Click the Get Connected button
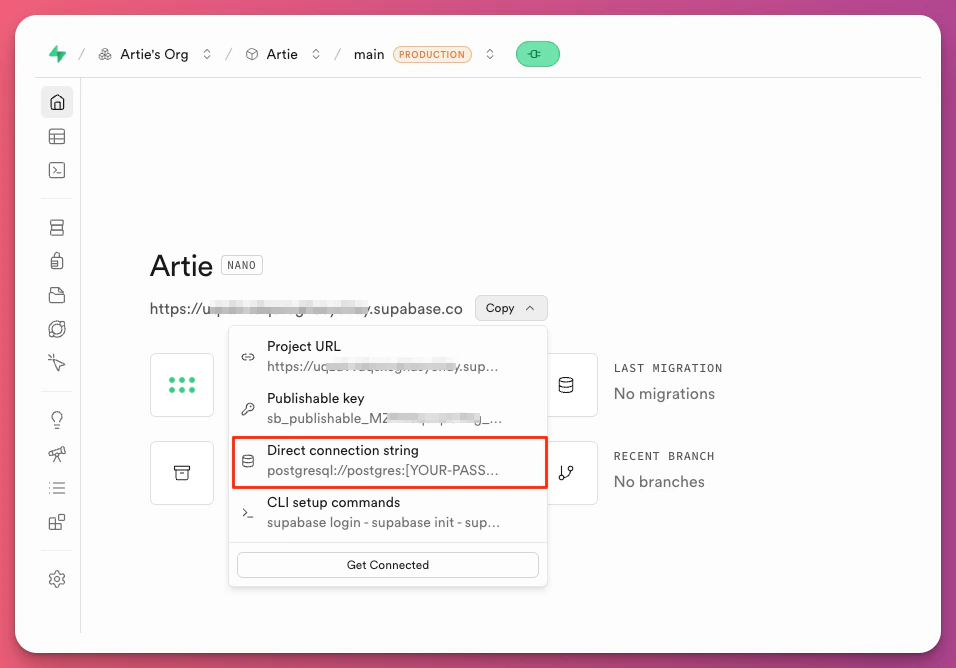Screen dimensions: 956x668 [x=388, y=565]
